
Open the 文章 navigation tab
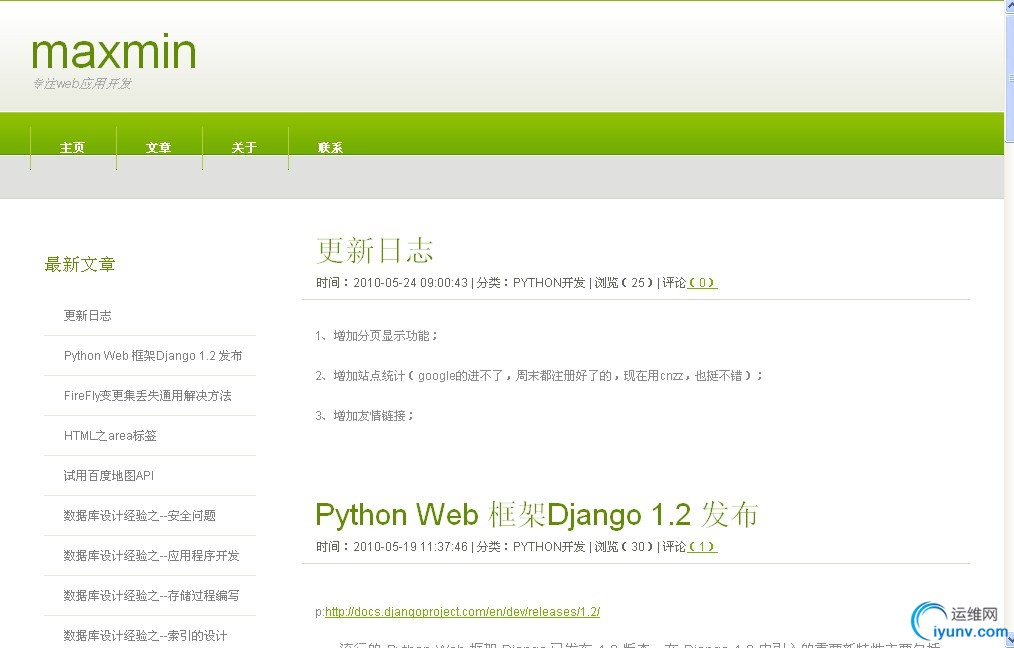point(158,147)
